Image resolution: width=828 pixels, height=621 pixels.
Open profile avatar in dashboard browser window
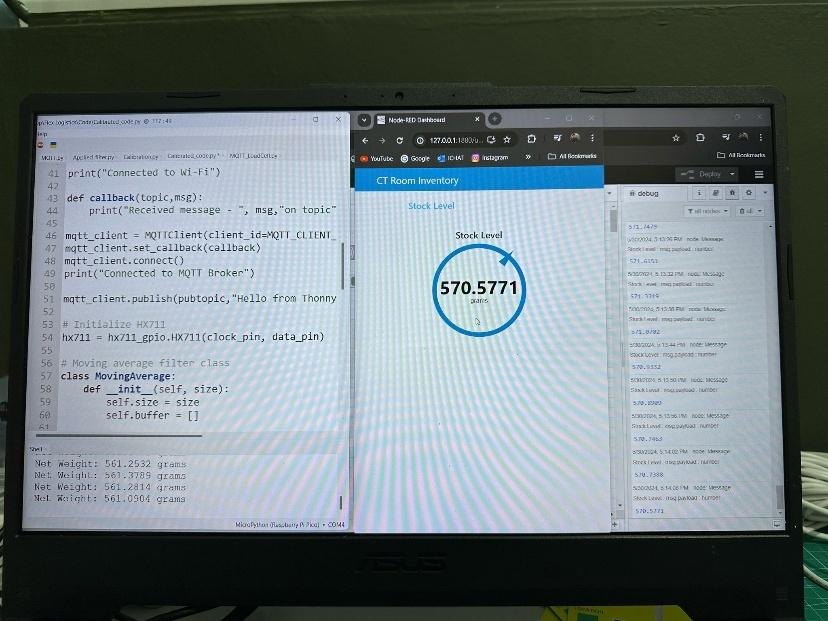[x=575, y=137]
